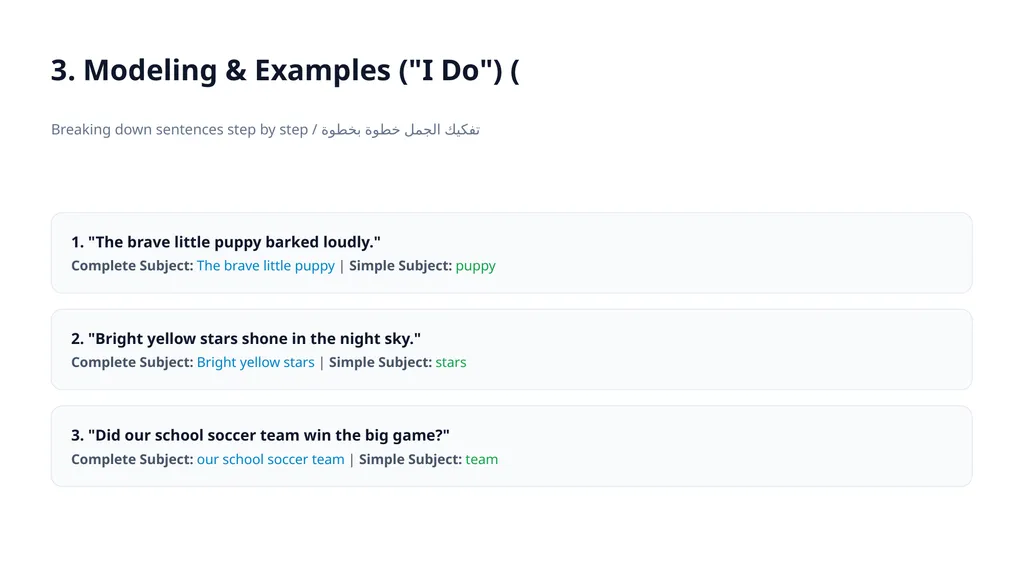Click green word 'puppy'
The height and width of the screenshot is (575, 1024).
click(x=475, y=266)
